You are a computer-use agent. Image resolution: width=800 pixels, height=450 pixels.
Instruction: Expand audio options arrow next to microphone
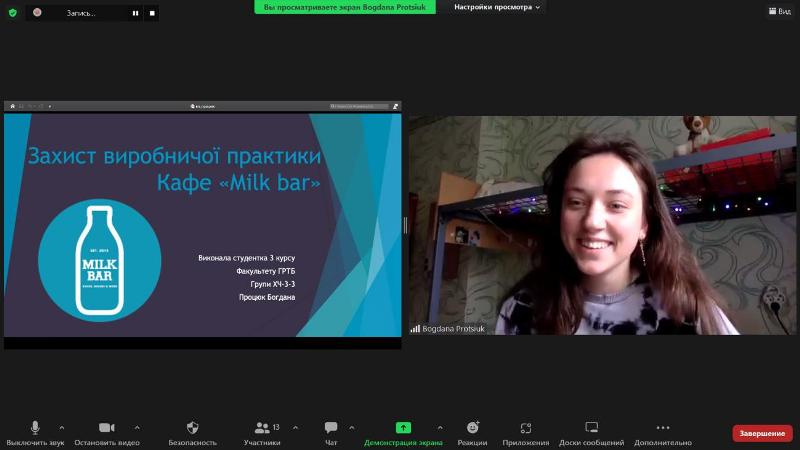click(x=62, y=428)
